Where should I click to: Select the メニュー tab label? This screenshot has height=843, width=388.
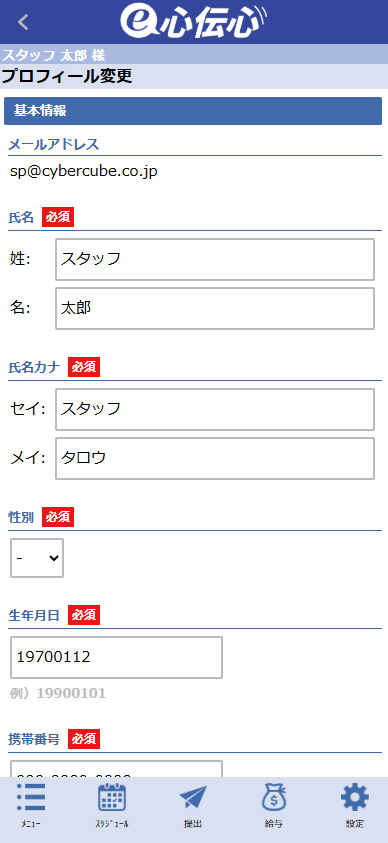point(31,824)
